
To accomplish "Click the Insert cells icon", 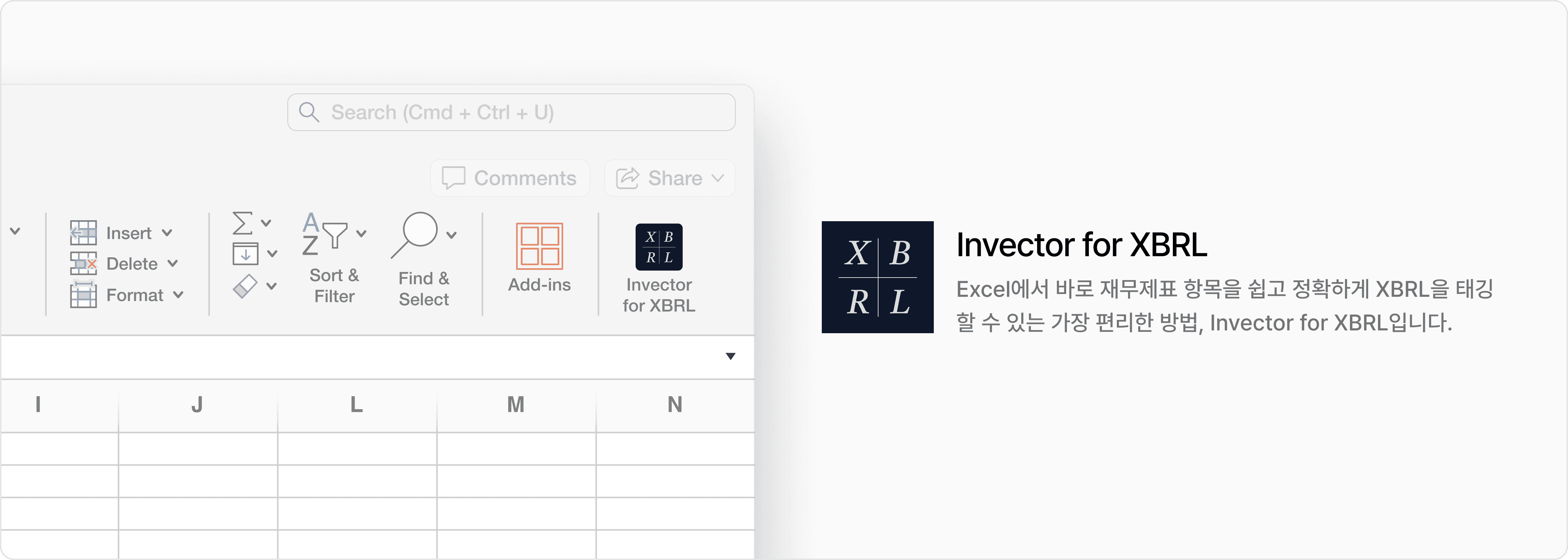I will click(83, 232).
